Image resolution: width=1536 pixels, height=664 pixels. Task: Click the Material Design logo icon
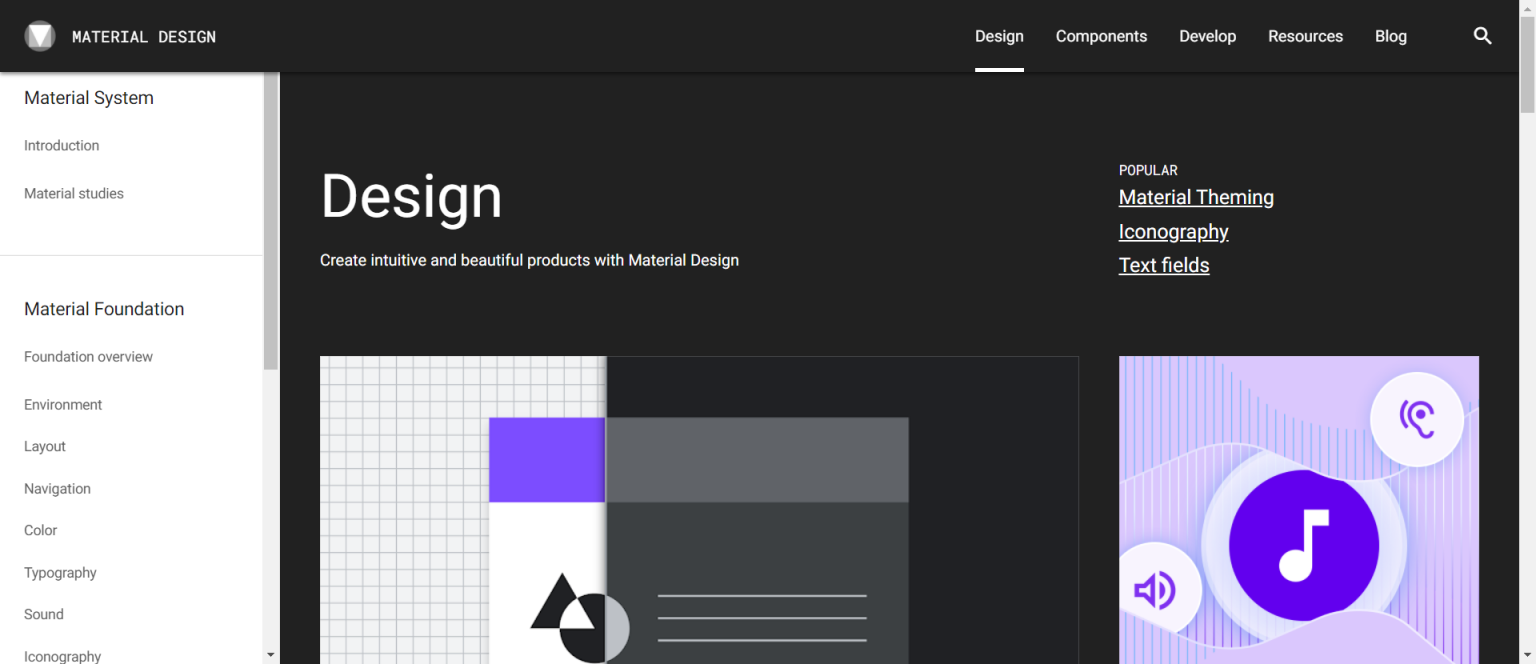(x=40, y=35)
